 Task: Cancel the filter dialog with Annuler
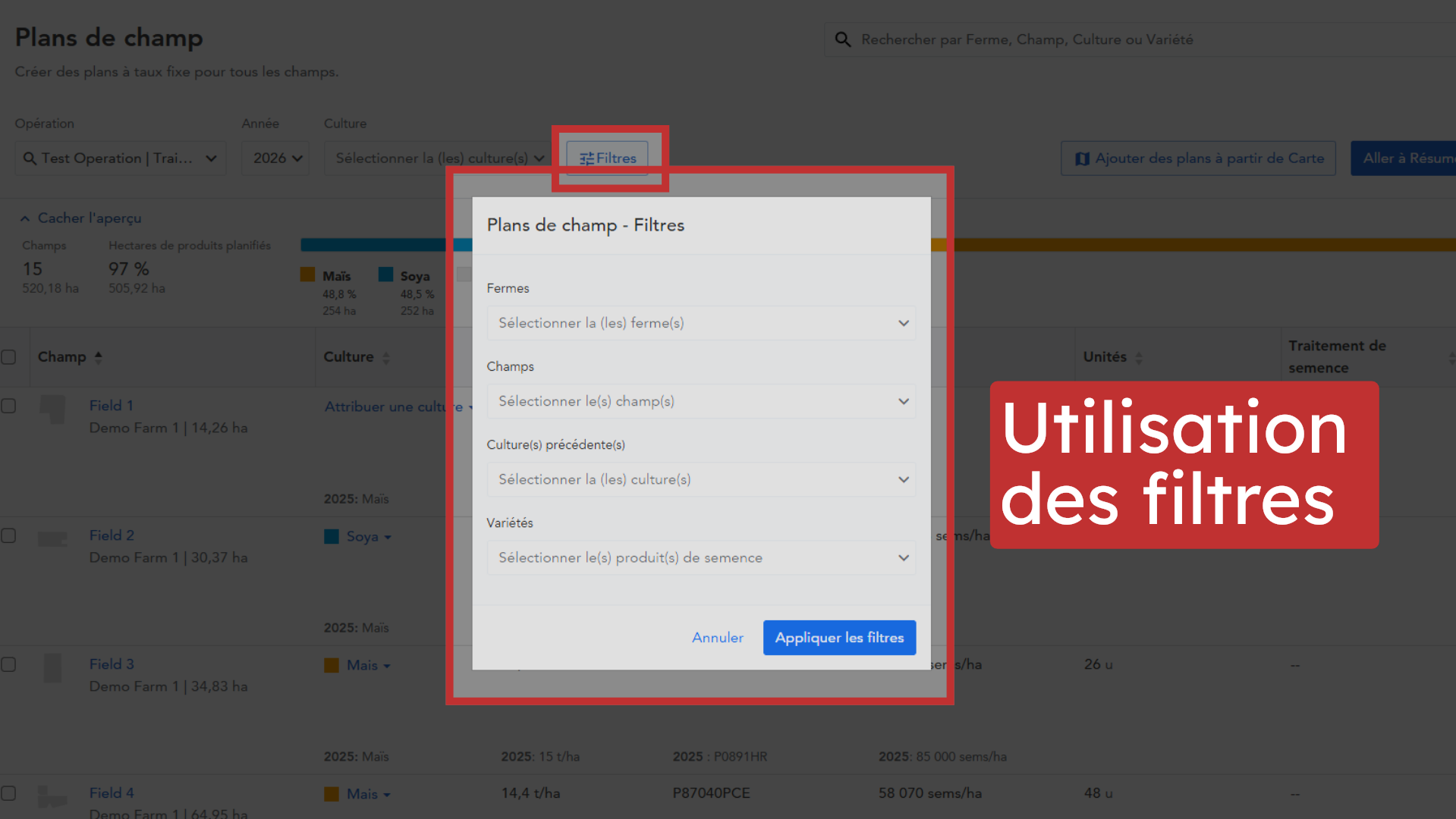[x=718, y=638]
